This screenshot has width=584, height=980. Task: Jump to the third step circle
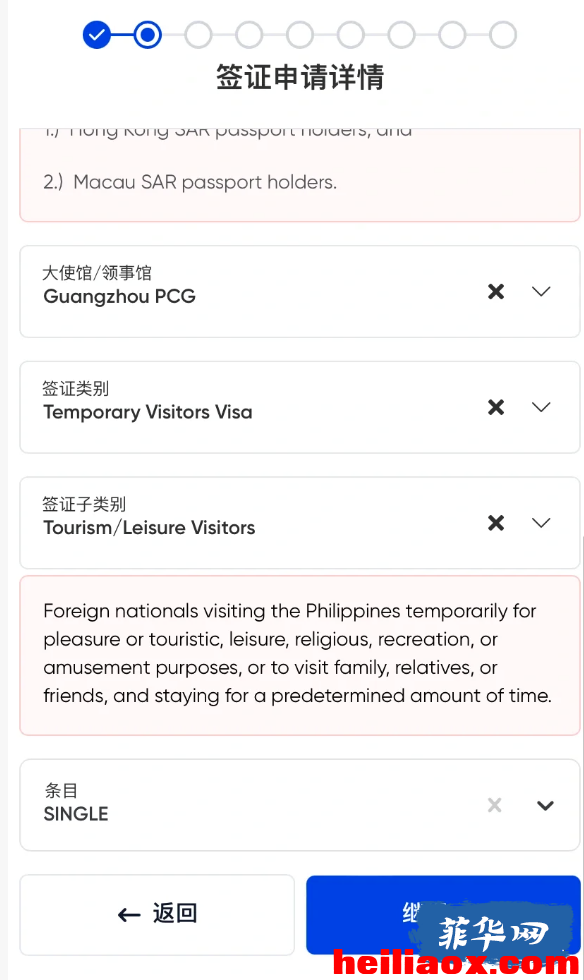pyautogui.click(x=198, y=35)
